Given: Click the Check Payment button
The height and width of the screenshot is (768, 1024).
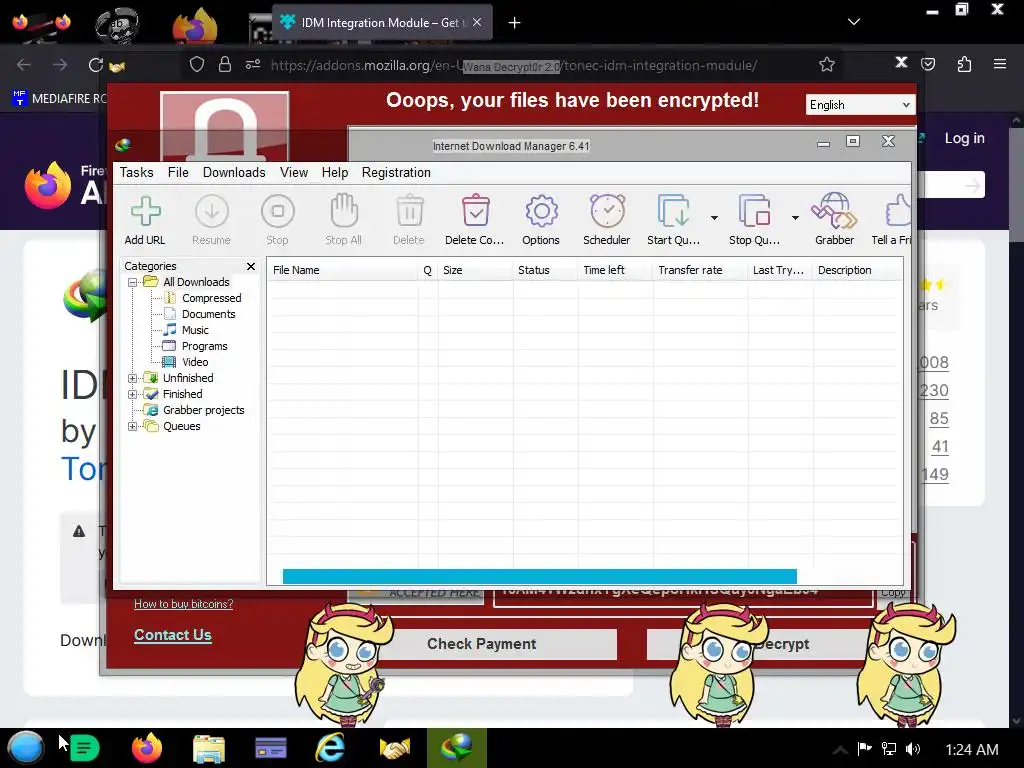Looking at the screenshot, I should coord(481,644).
